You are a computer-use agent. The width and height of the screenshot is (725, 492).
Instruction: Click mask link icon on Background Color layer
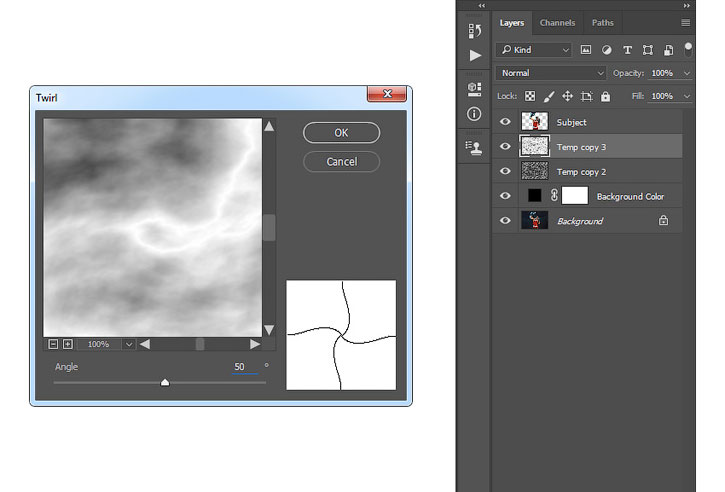[554, 195]
